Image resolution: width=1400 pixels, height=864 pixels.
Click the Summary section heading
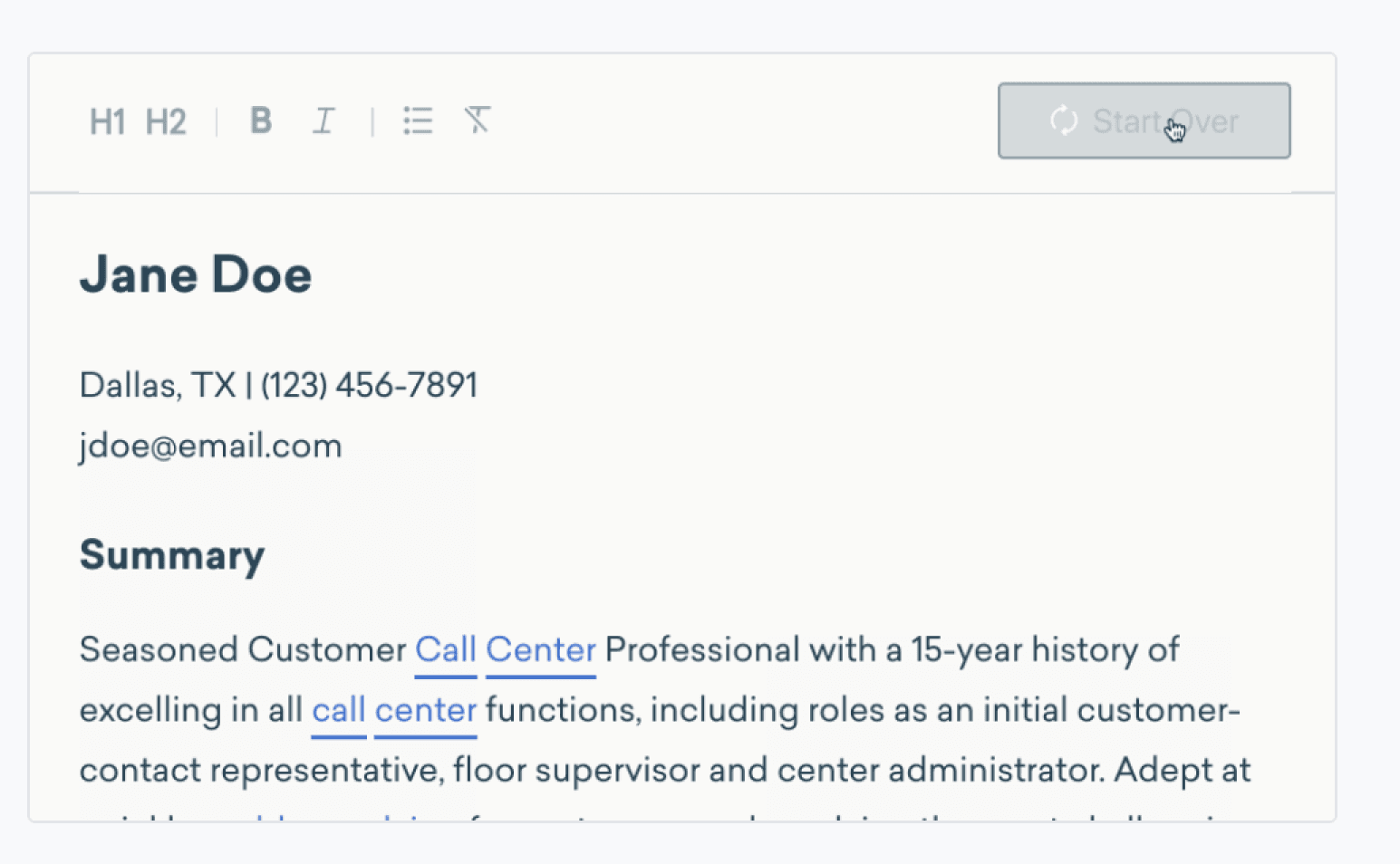(x=172, y=555)
